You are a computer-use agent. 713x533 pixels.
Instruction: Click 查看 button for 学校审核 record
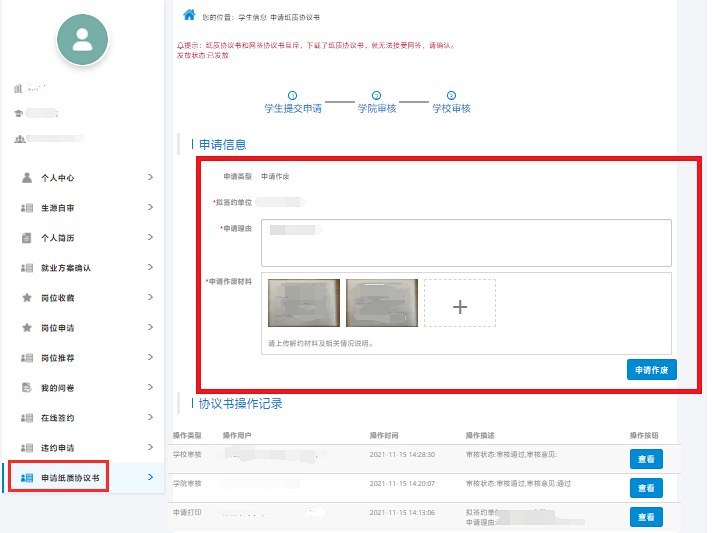[645, 459]
